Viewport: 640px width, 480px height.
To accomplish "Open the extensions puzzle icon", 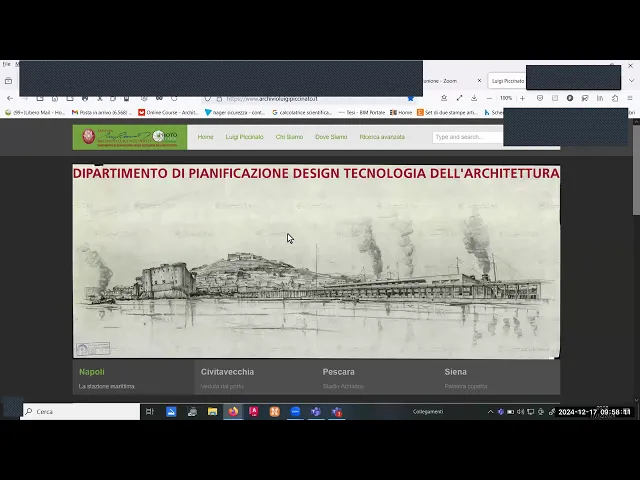I will click(615, 98).
